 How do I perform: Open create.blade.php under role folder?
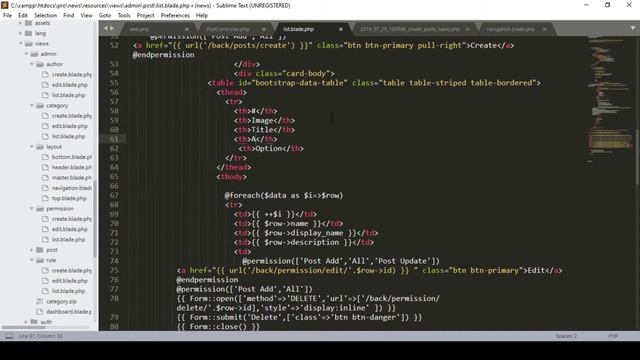pyautogui.click(x=71, y=271)
